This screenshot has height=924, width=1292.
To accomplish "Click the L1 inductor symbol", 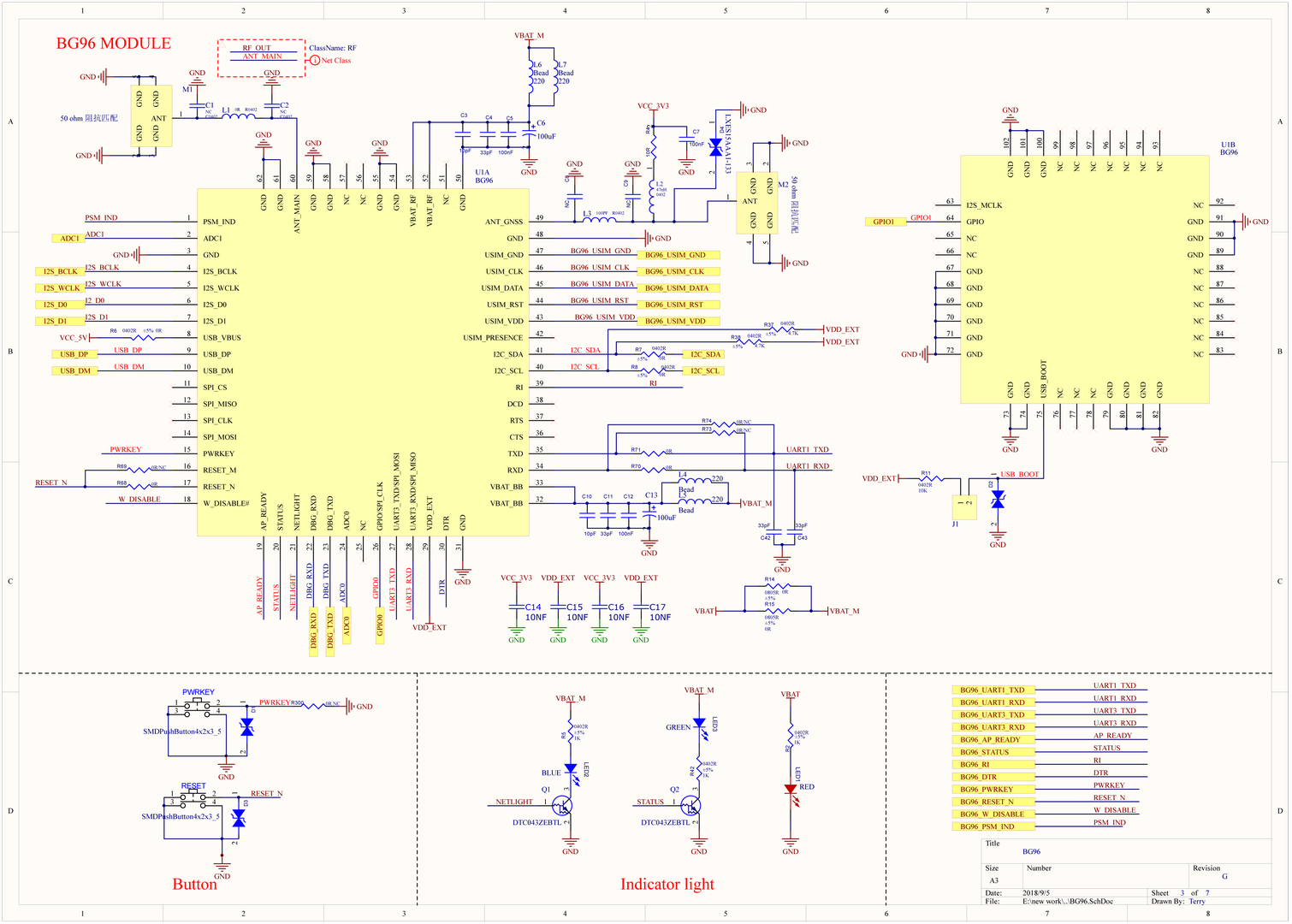I will [240, 115].
